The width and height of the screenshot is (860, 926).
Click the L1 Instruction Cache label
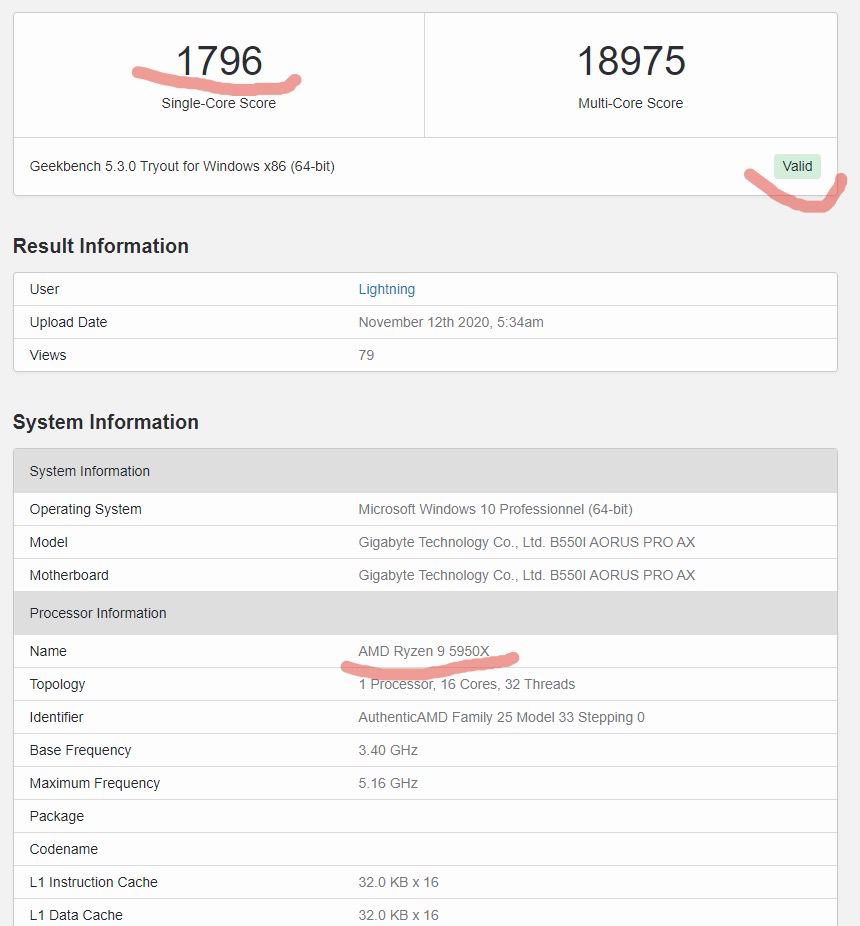pos(93,882)
